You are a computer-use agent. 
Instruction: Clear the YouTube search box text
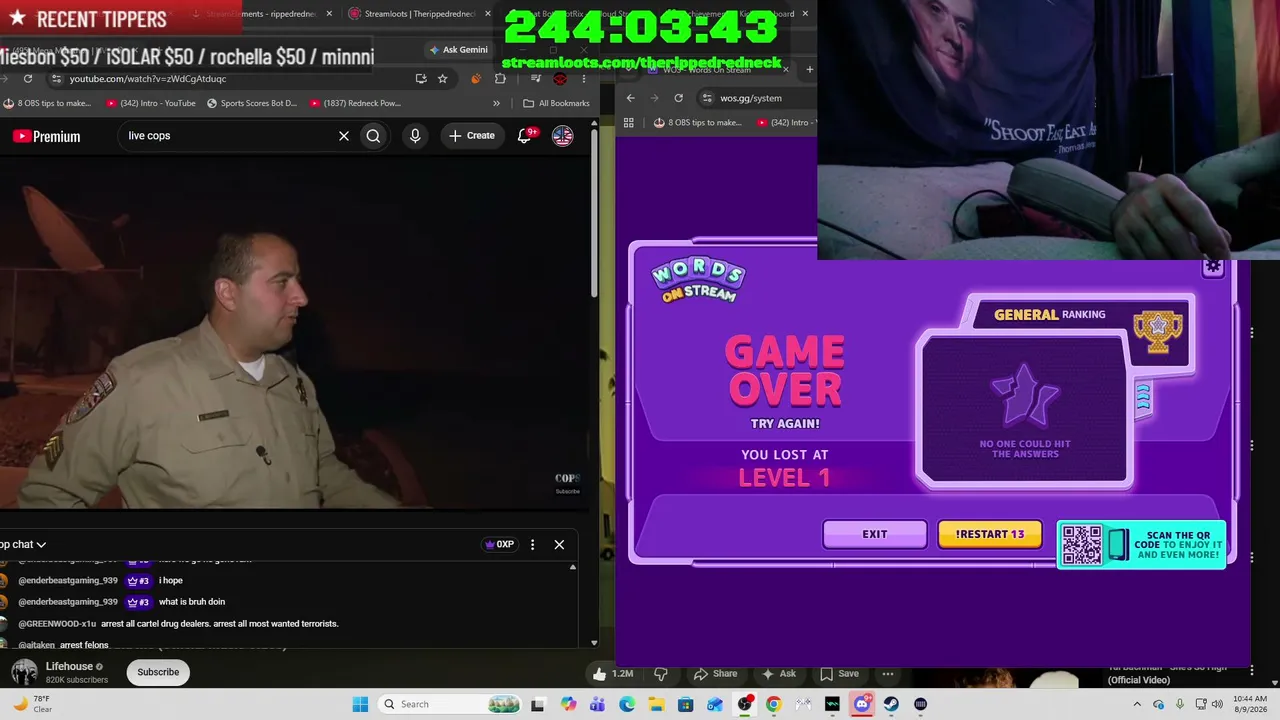[x=344, y=136]
